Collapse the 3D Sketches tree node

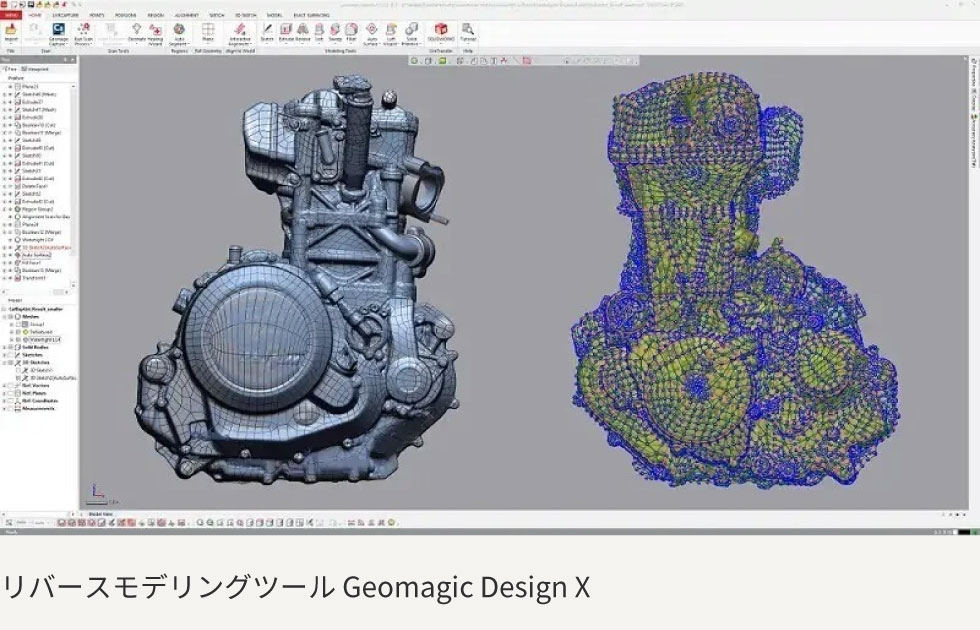4,362
